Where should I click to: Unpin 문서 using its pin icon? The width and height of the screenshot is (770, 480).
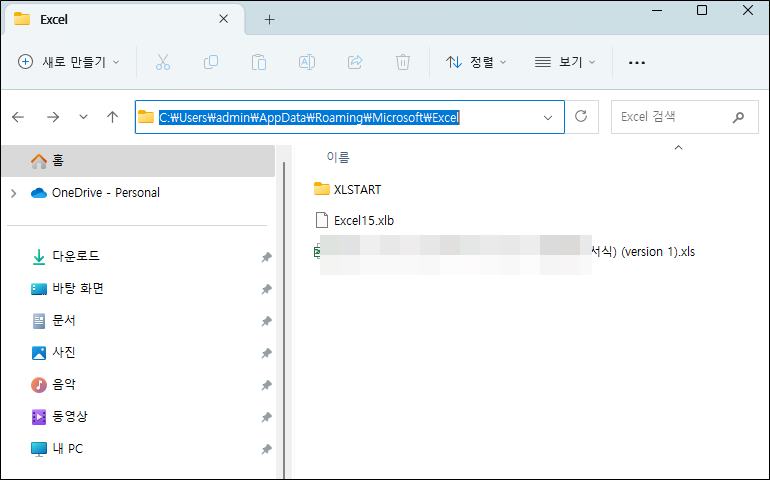[266, 321]
